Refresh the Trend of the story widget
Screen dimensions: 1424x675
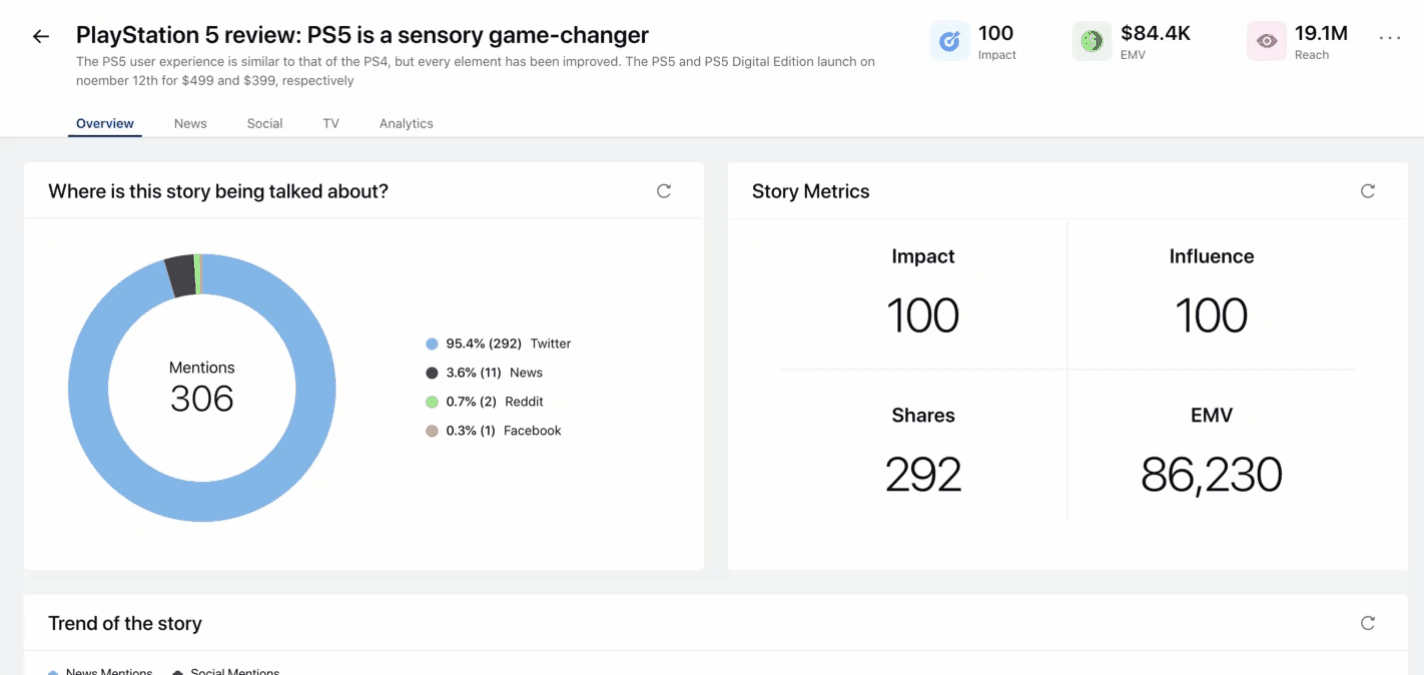(x=1368, y=623)
